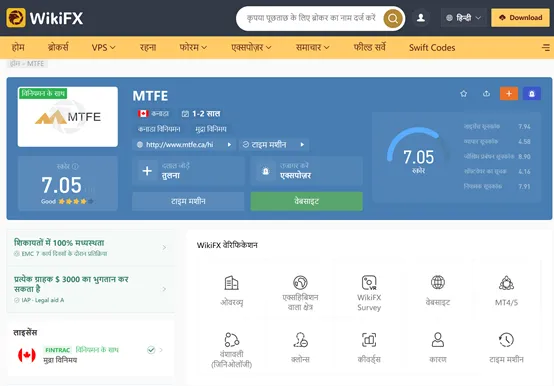This screenshot has width=554, height=386.
Task: Click the एक्सपोज़र exposure box
Action: click(x=306, y=171)
